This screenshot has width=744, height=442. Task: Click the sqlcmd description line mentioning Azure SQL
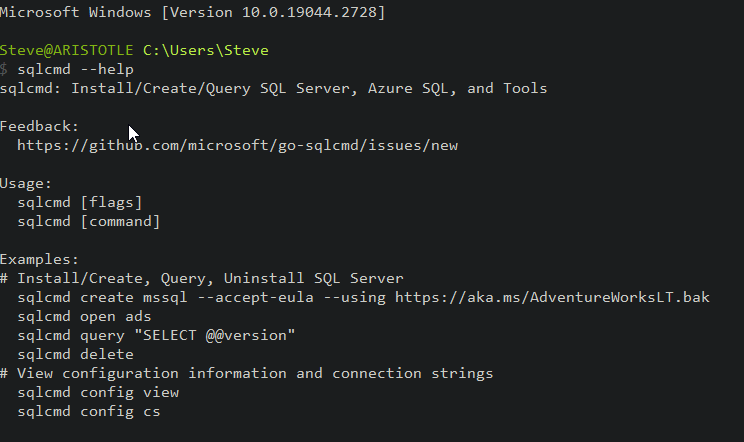[x=273, y=88]
